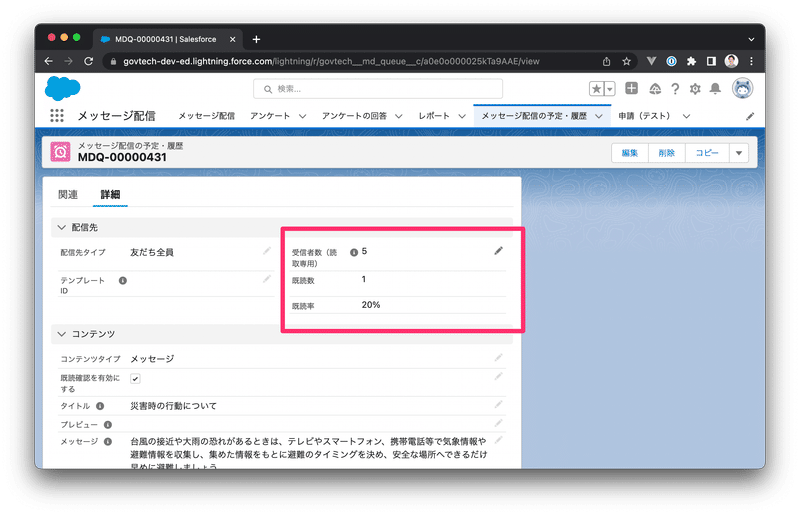Collapse the コンテンツ section

click(62, 334)
